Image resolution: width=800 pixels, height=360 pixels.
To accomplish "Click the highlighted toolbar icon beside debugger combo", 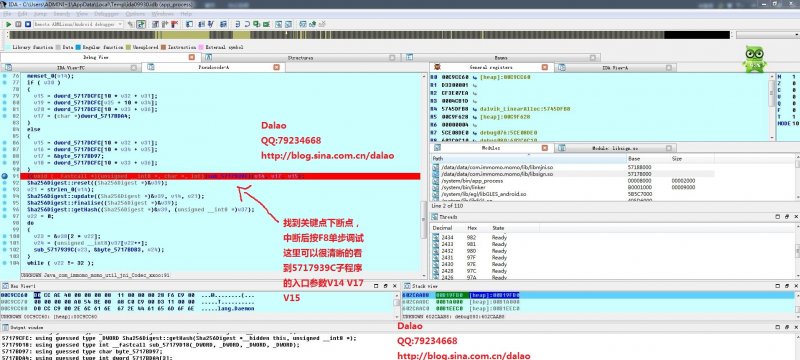I will click(x=141, y=24).
